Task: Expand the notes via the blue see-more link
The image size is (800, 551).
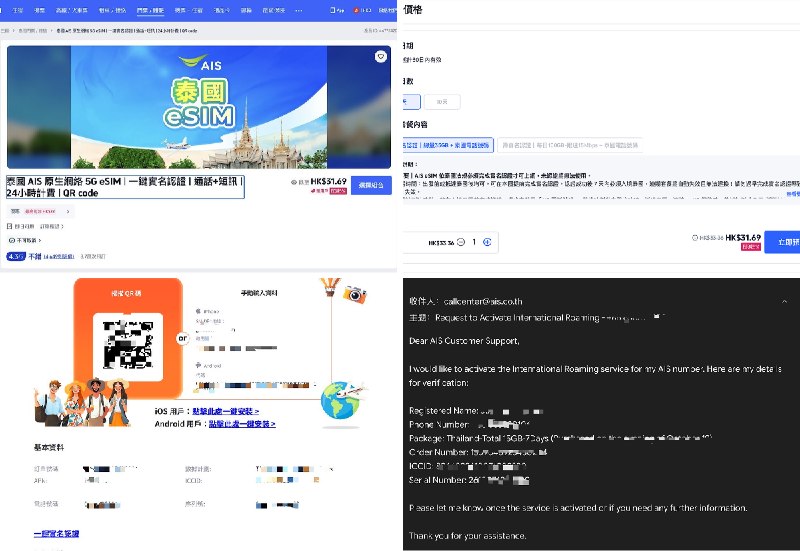Action: [x=794, y=194]
